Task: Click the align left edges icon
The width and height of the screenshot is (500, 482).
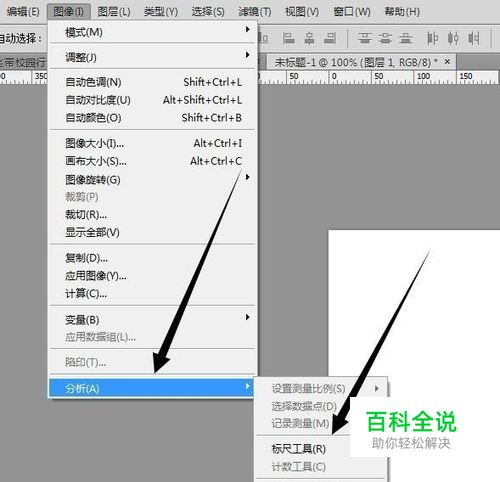Action: point(289,38)
